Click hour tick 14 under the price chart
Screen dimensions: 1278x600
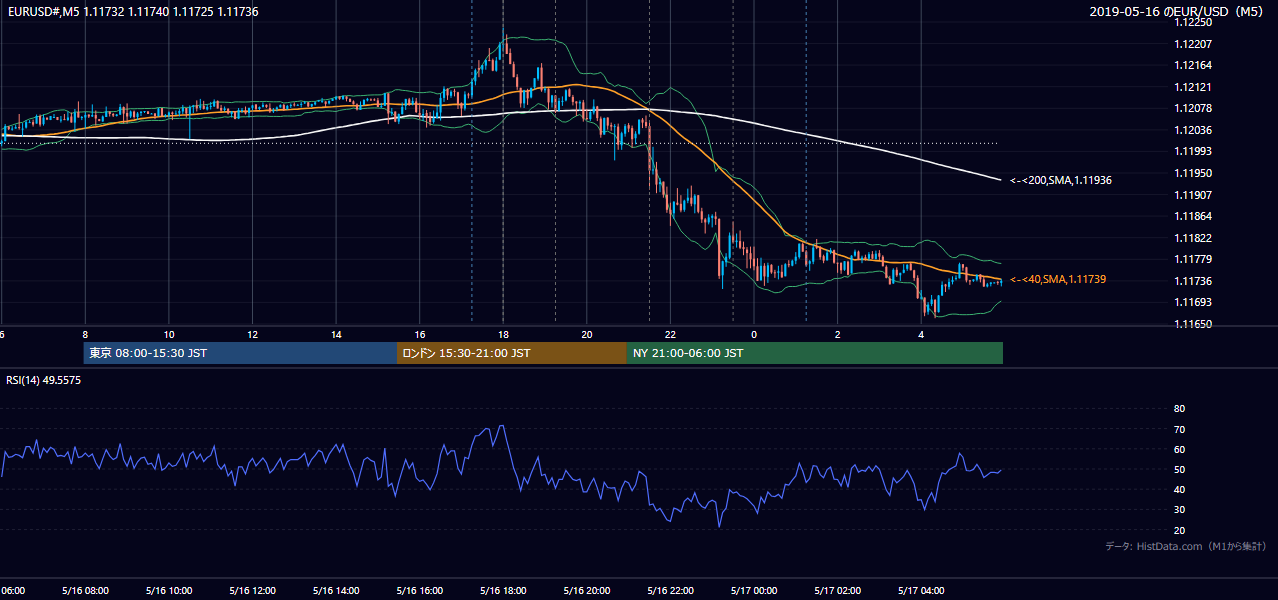pos(336,334)
